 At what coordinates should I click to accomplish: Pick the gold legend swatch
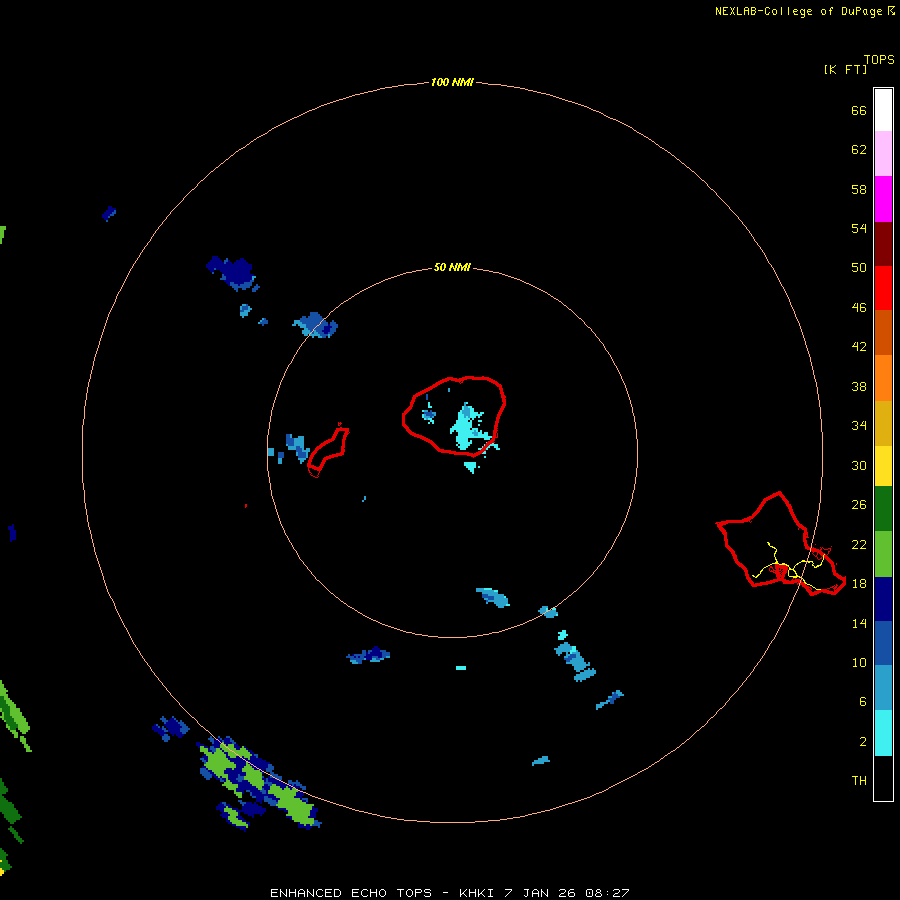click(x=883, y=424)
